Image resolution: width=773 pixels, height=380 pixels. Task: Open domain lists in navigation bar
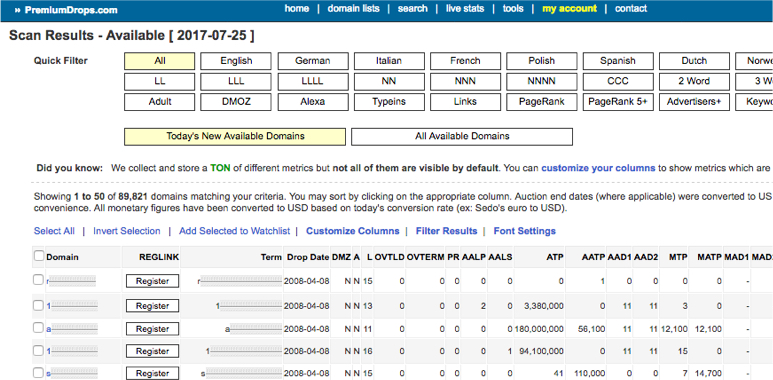(353, 9)
